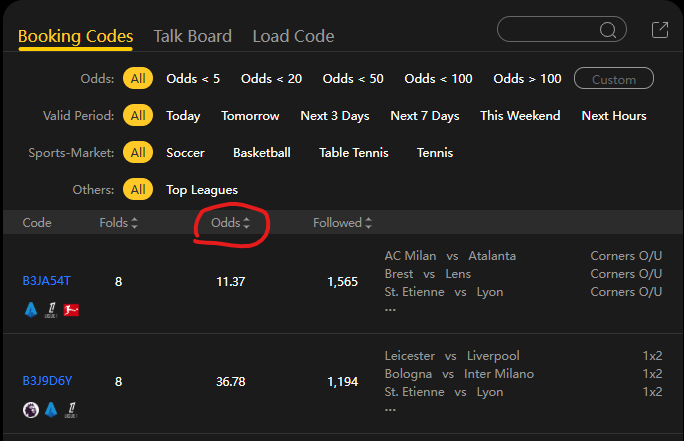Image resolution: width=684 pixels, height=441 pixels.
Task: Filter by Odds < 50
Action: 353,79
